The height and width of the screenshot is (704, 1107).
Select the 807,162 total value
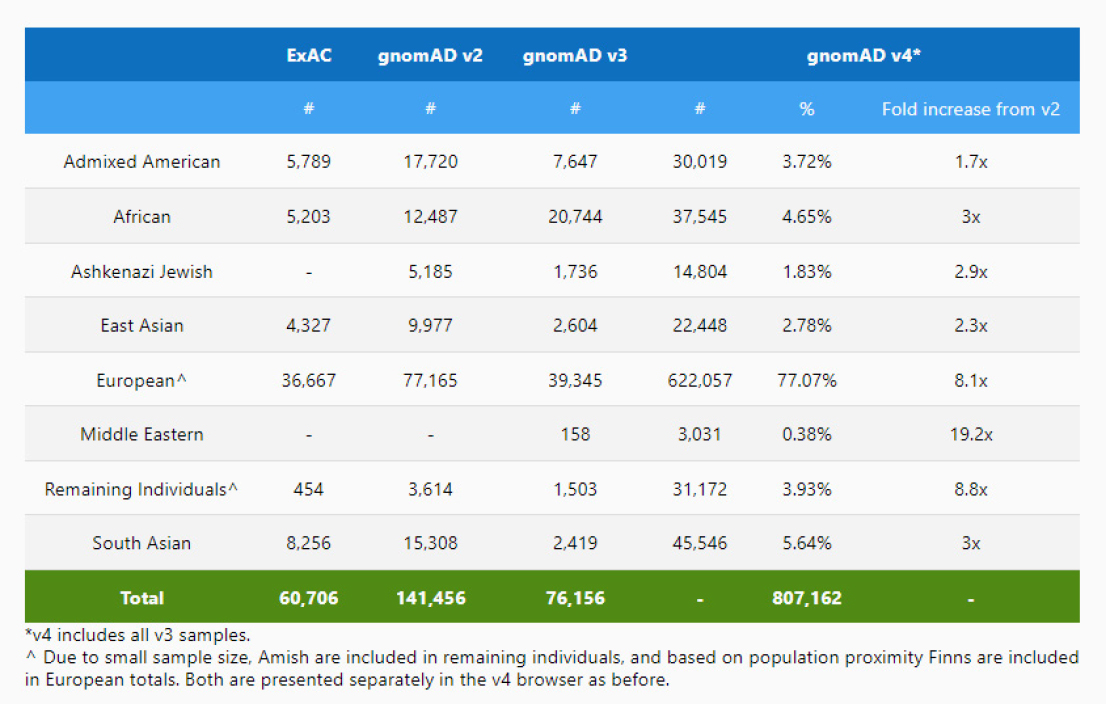tap(806, 598)
